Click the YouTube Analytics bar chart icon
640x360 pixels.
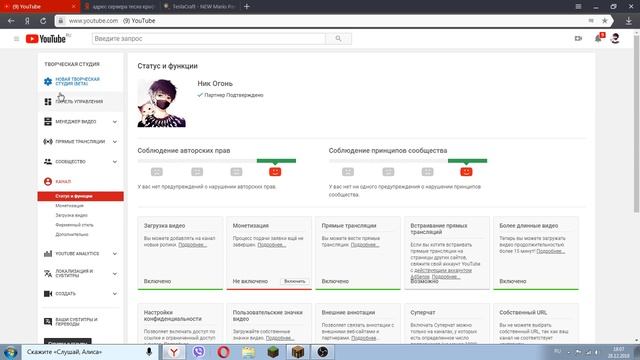[48, 253]
